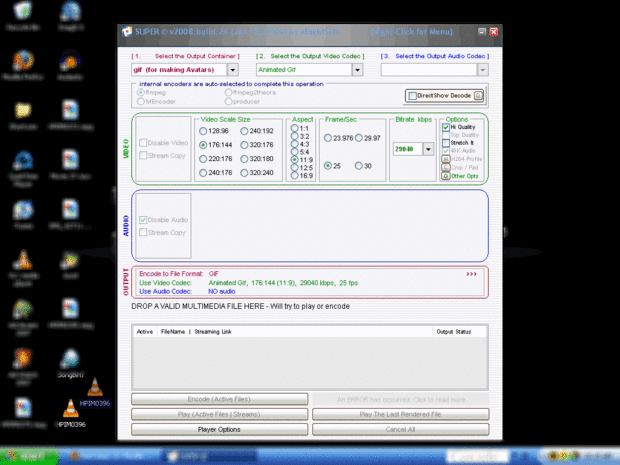Set frame rate to 23.976
Viewport: 620px width, 465px height.
point(327,138)
